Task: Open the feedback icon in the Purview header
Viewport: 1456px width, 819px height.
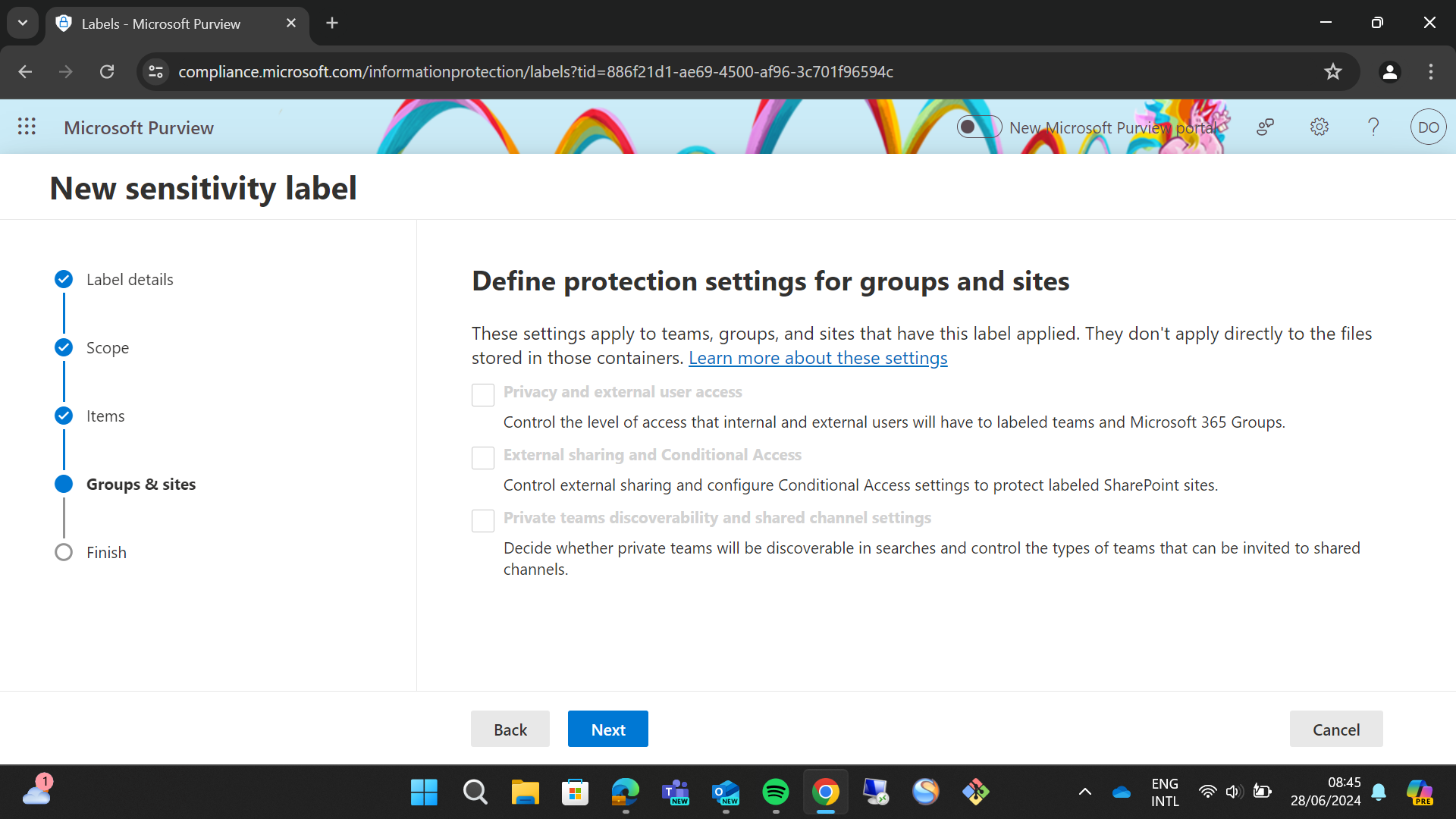Action: [1265, 127]
